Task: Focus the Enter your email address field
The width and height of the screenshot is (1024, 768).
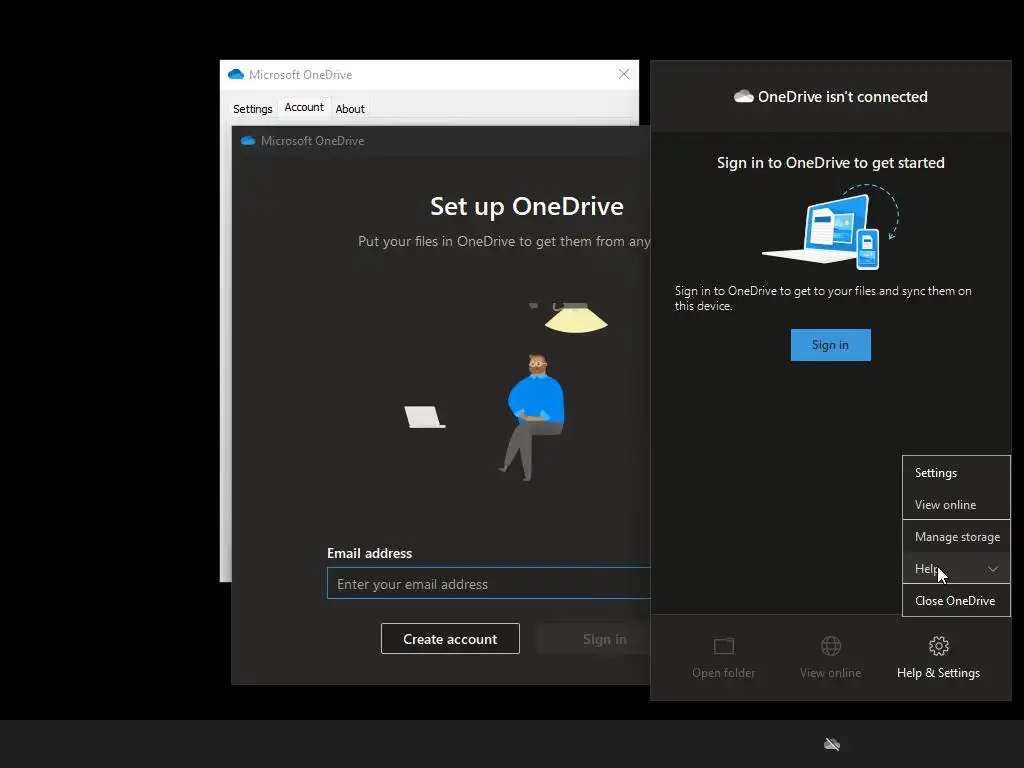Action: click(488, 584)
